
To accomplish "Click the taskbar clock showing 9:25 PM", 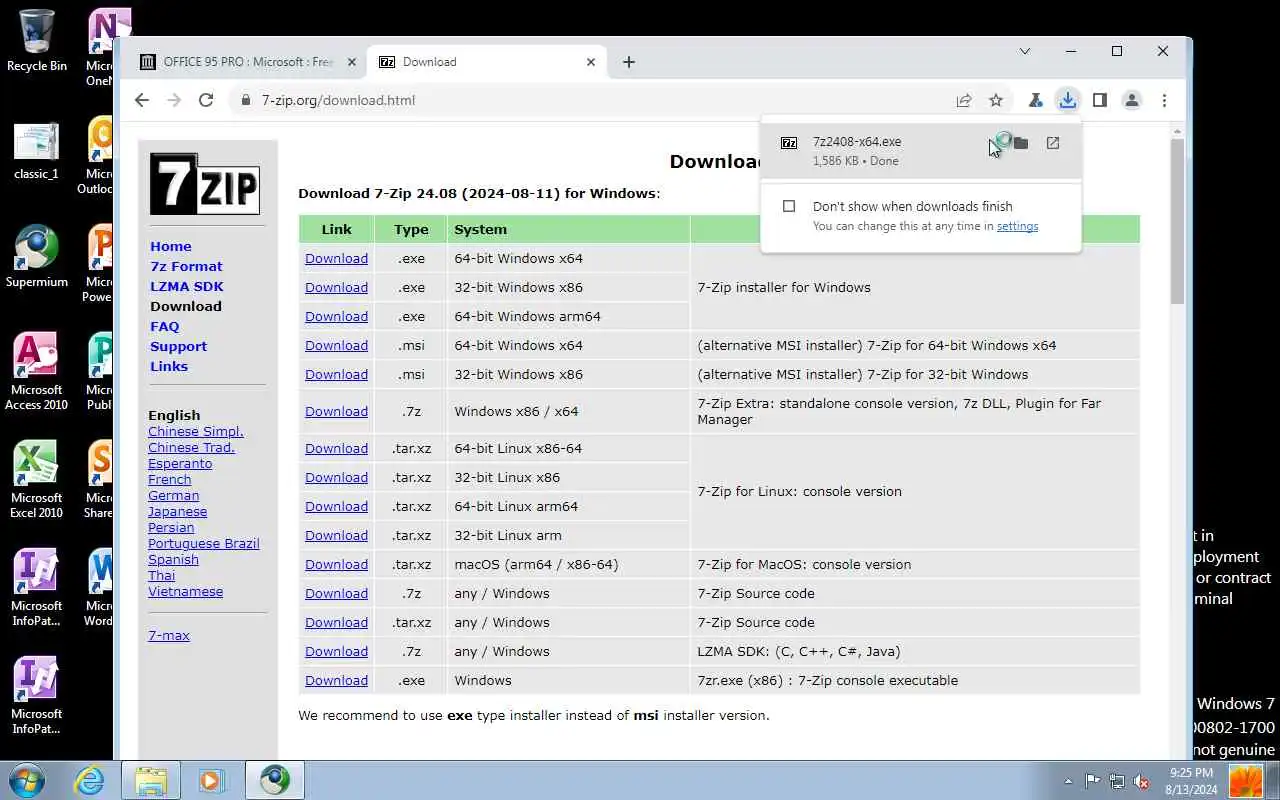I will [1192, 781].
